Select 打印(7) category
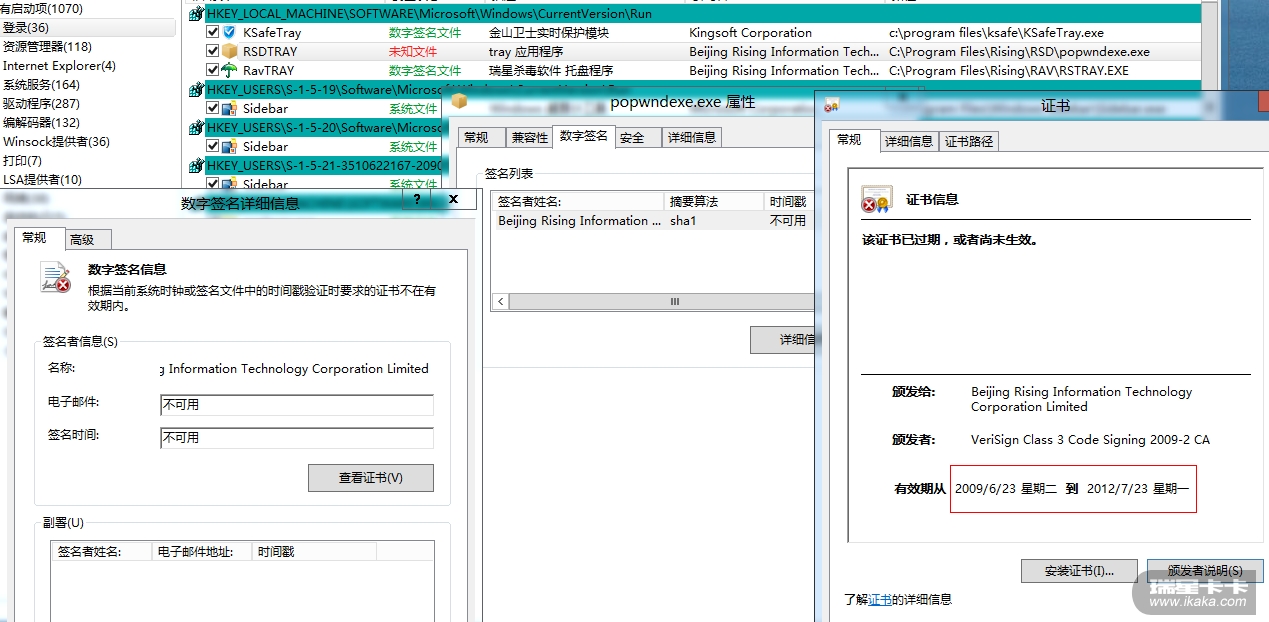Image resolution: width=1269 pixels, height=622 pixels. click(x=22, y=161)
